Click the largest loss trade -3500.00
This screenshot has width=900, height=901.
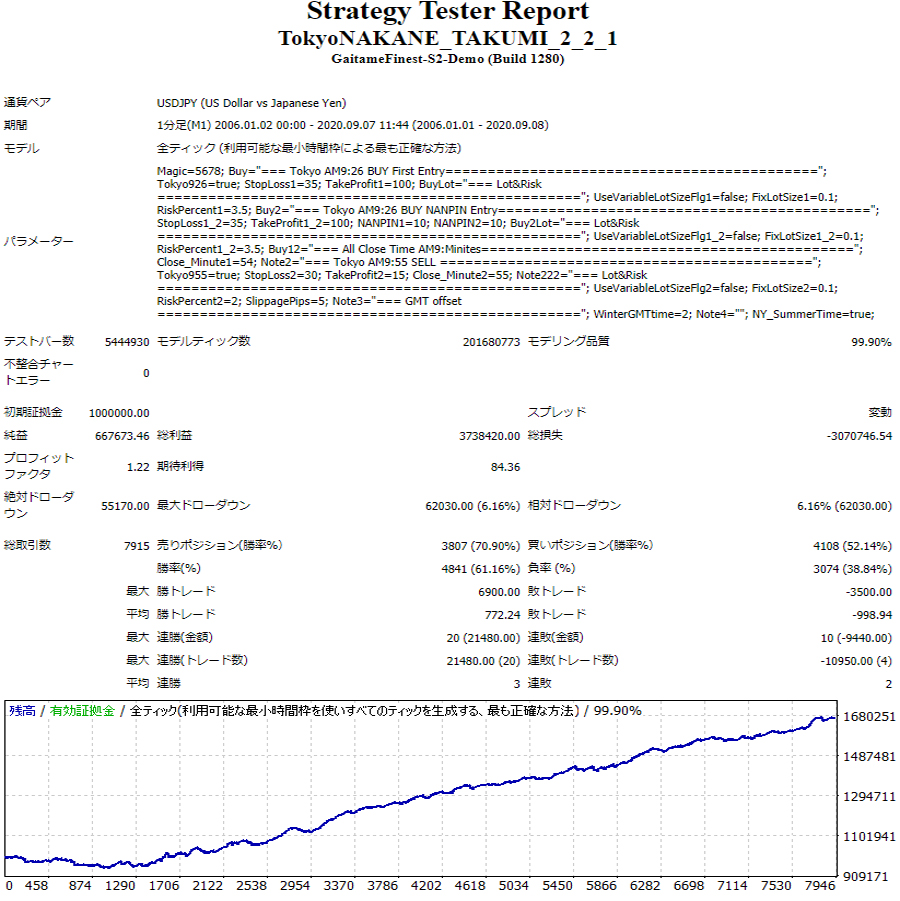869,592
